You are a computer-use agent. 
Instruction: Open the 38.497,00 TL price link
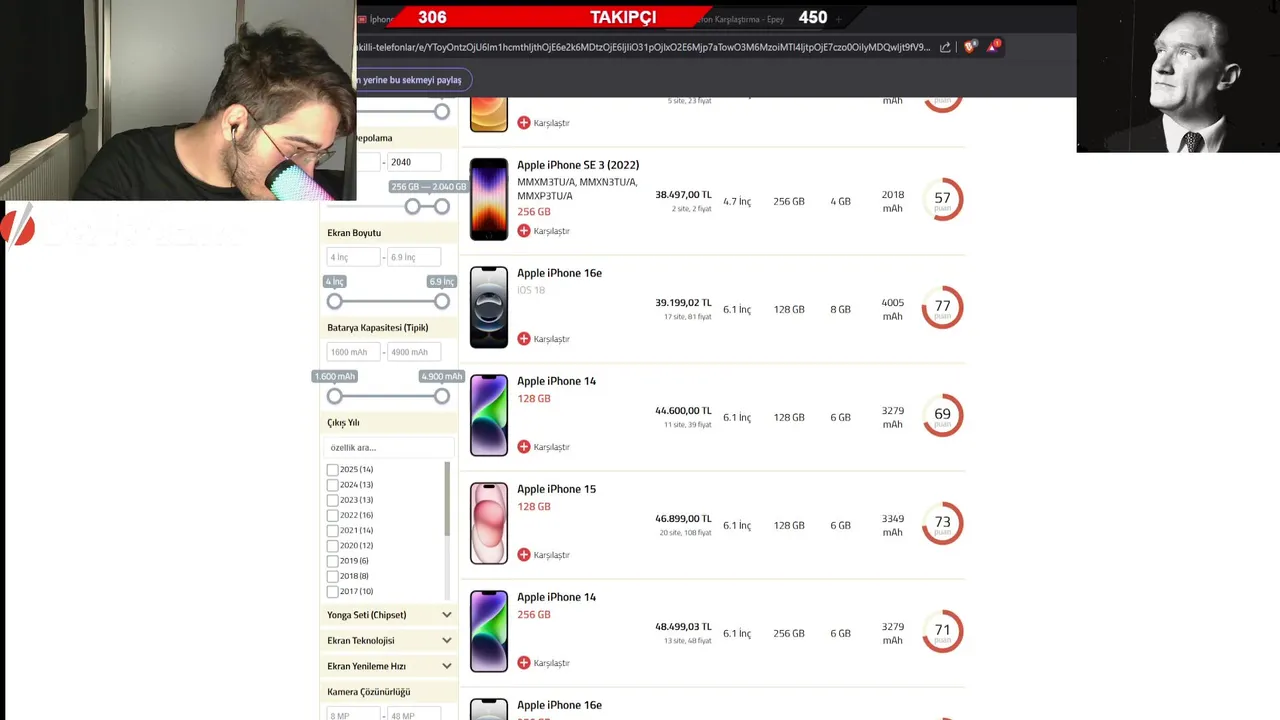(x=683, y=195)
